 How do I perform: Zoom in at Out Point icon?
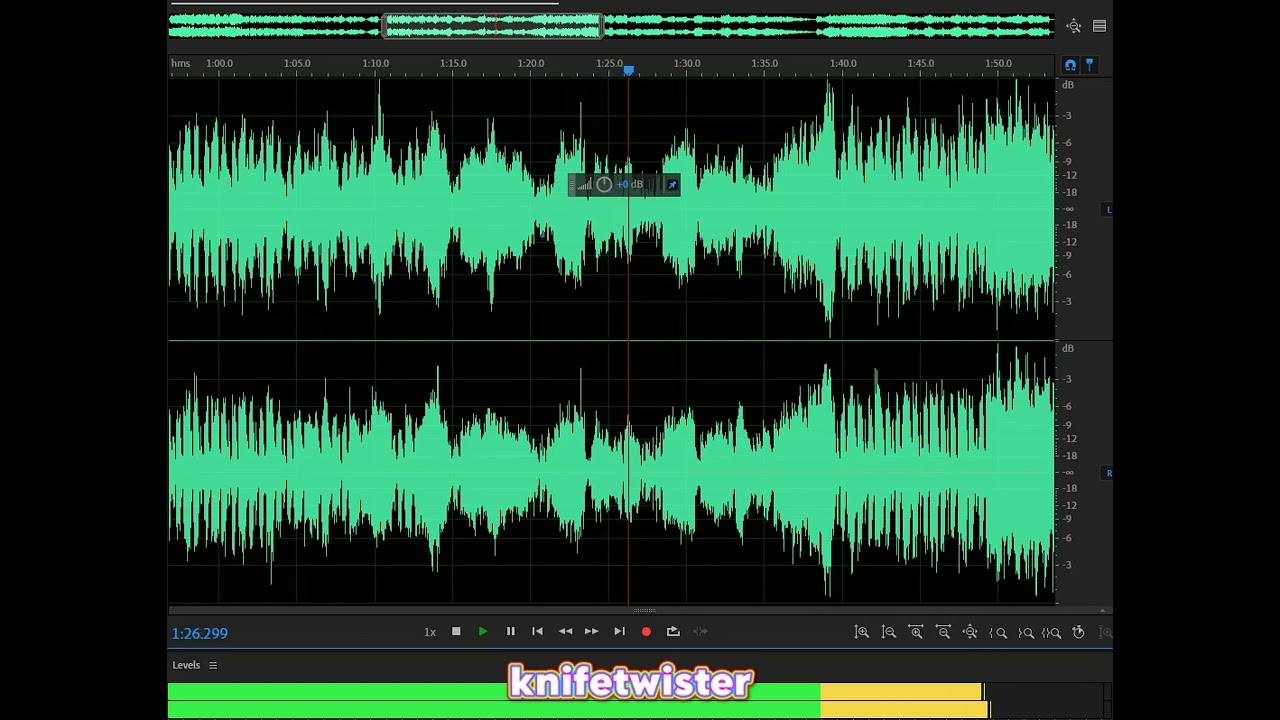(1025, 632)
